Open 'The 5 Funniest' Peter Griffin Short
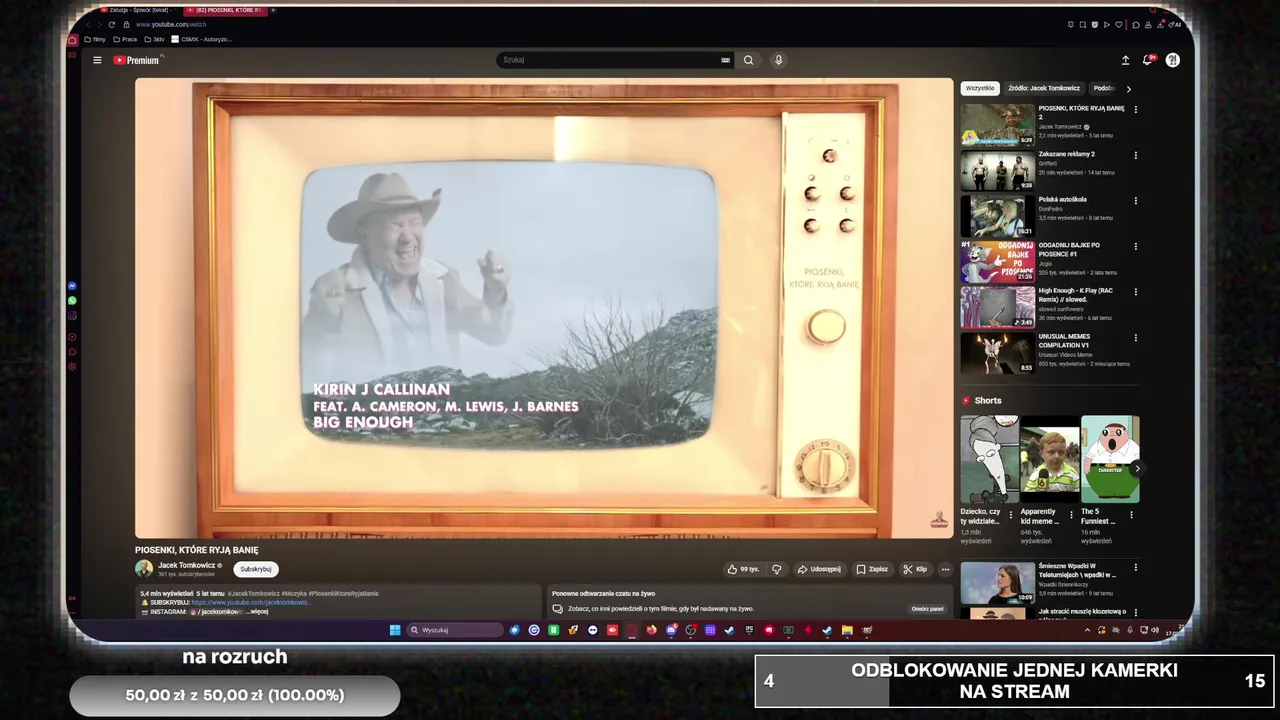The height and width of the screenshot is (720, 1280). 1110,460
